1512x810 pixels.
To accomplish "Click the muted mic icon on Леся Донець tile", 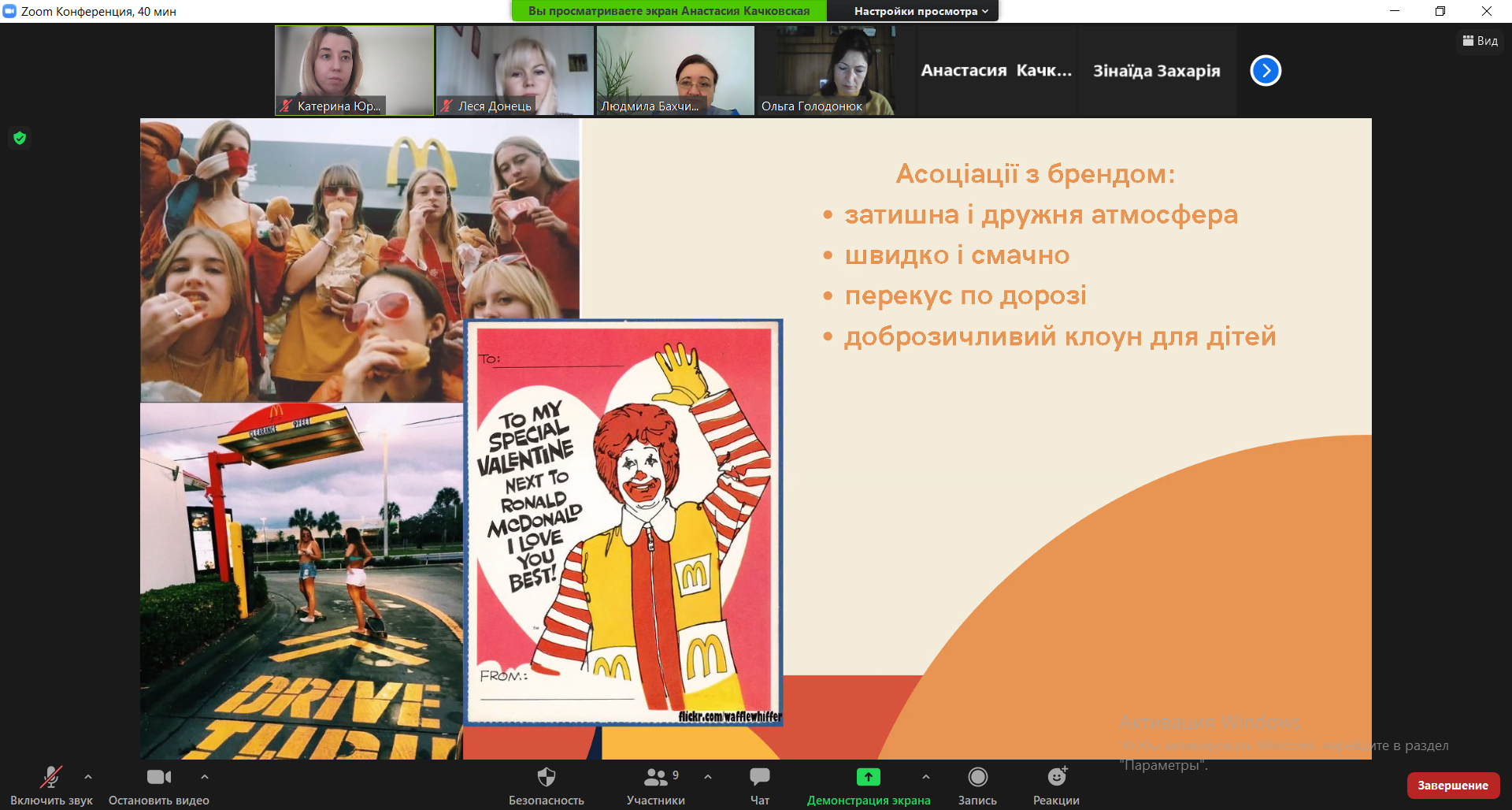I will [x=447, y=106].
